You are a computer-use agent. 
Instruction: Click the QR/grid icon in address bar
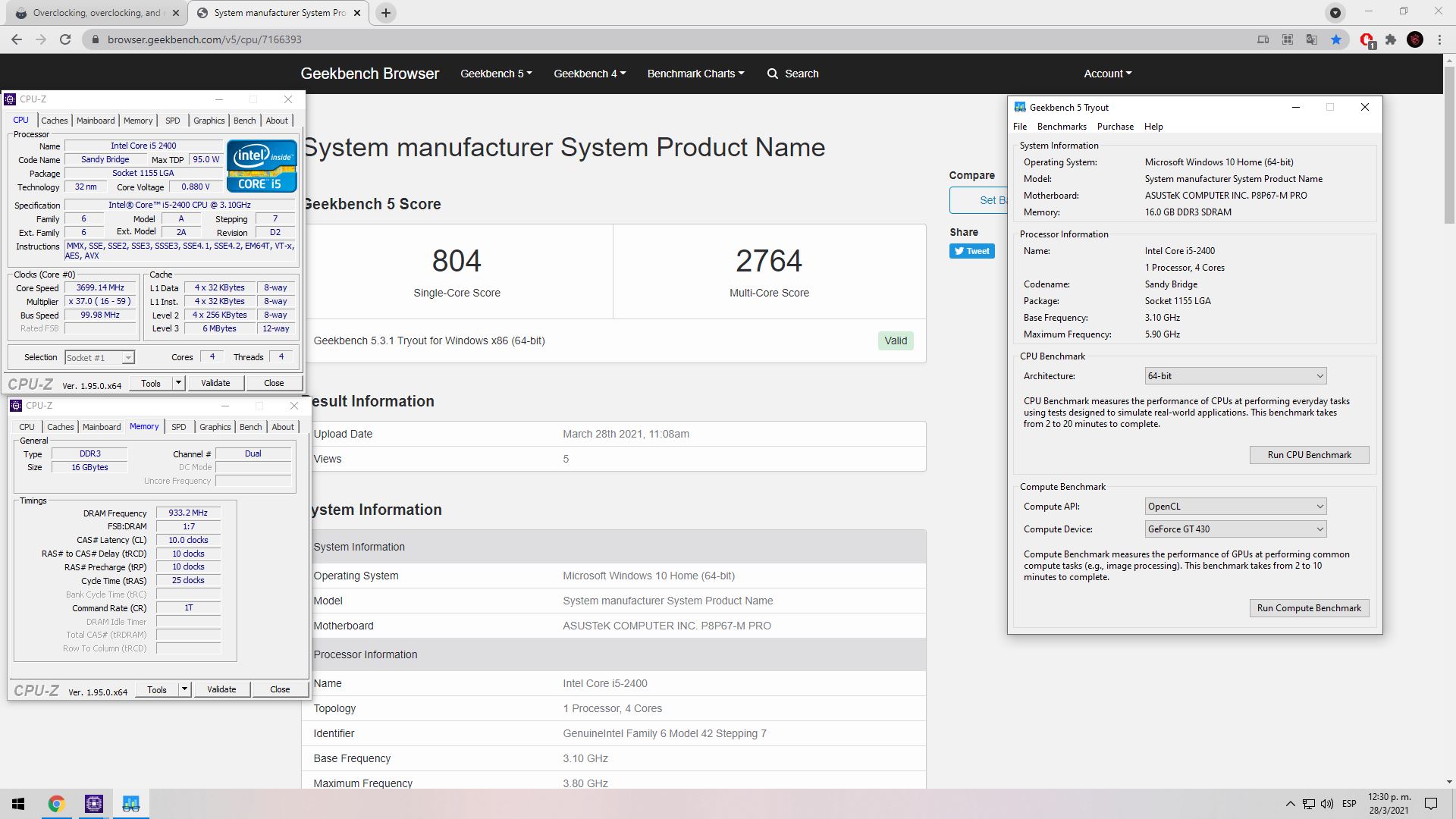[1288, 39]
